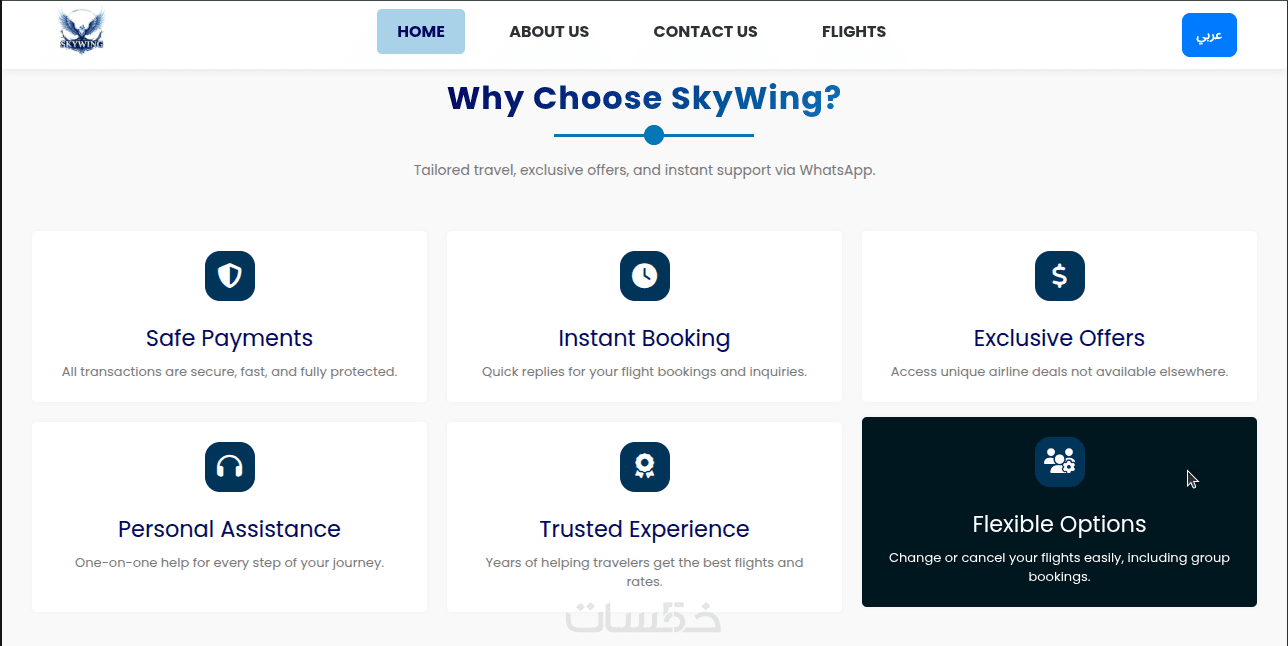
Task: Navigate to CONTACT US
Action: (x=705, y=32)
